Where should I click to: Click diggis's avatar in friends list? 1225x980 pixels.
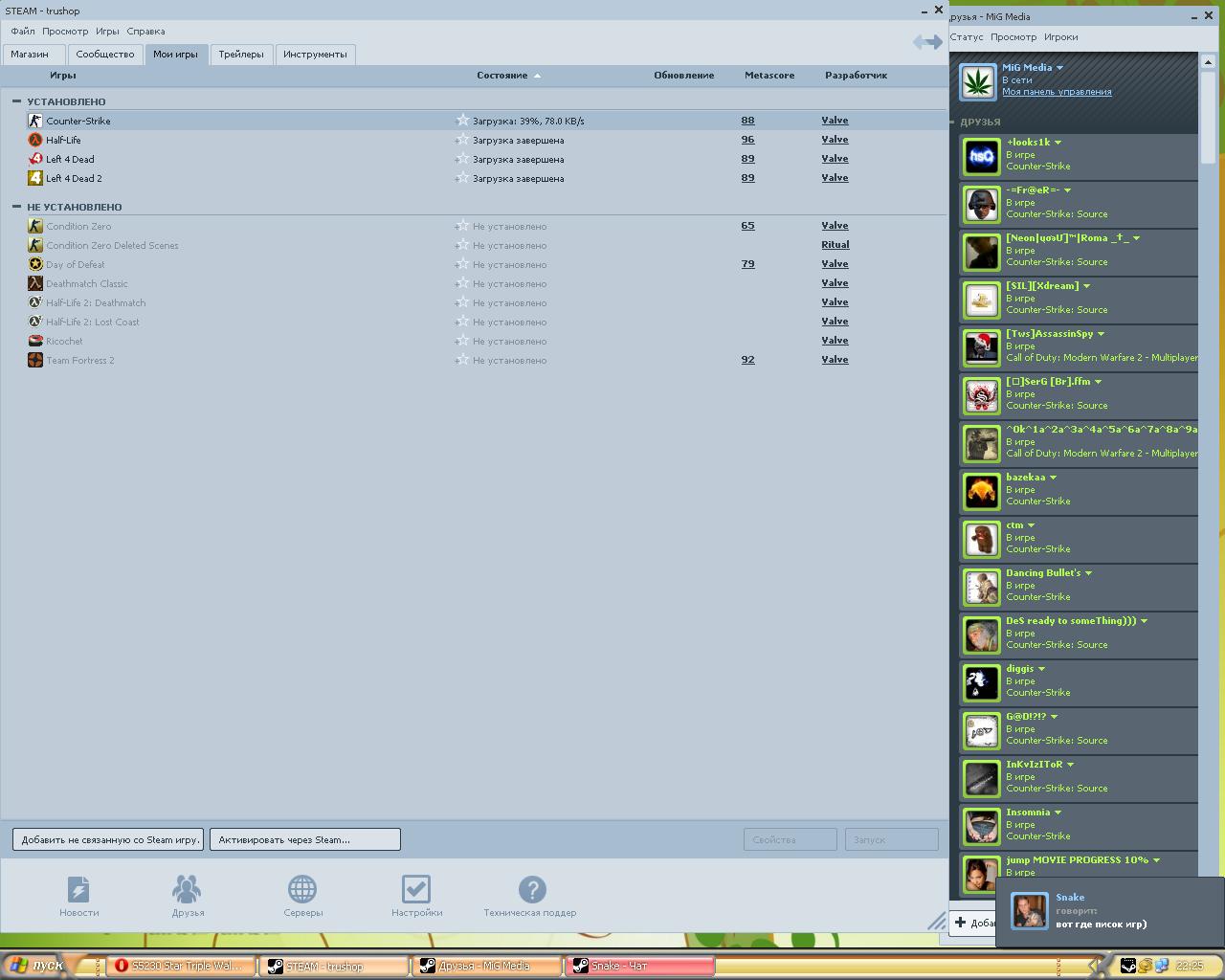(981, 683)
